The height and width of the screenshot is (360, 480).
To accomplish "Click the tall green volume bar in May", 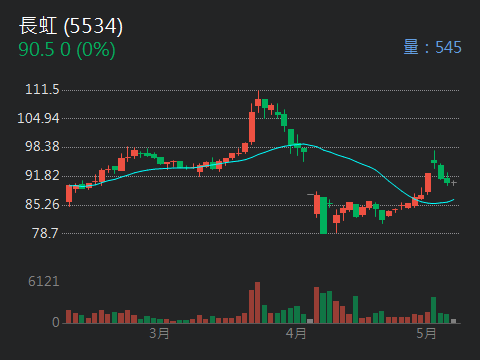I will [434, 310].
